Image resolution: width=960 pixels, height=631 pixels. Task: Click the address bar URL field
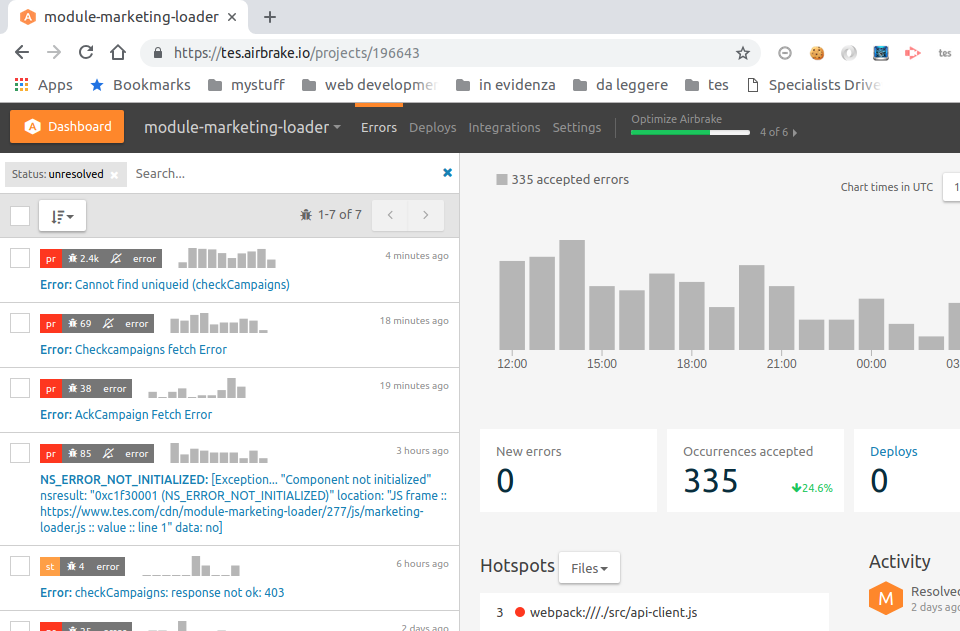coord(450,53)
